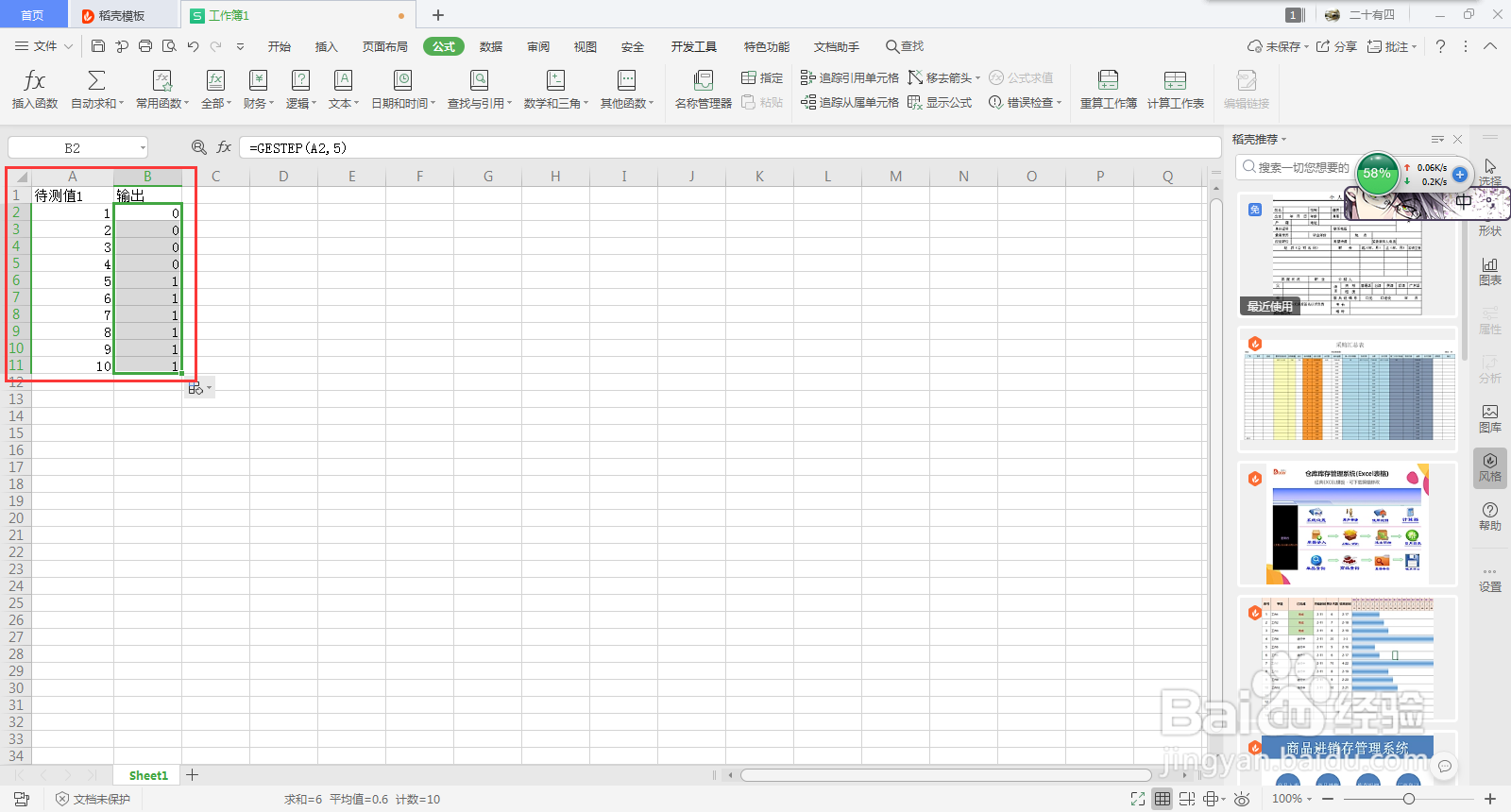Toggle 文档未保护 document protection status
This screenshot has height=812, width=1511.
(93, 799)
